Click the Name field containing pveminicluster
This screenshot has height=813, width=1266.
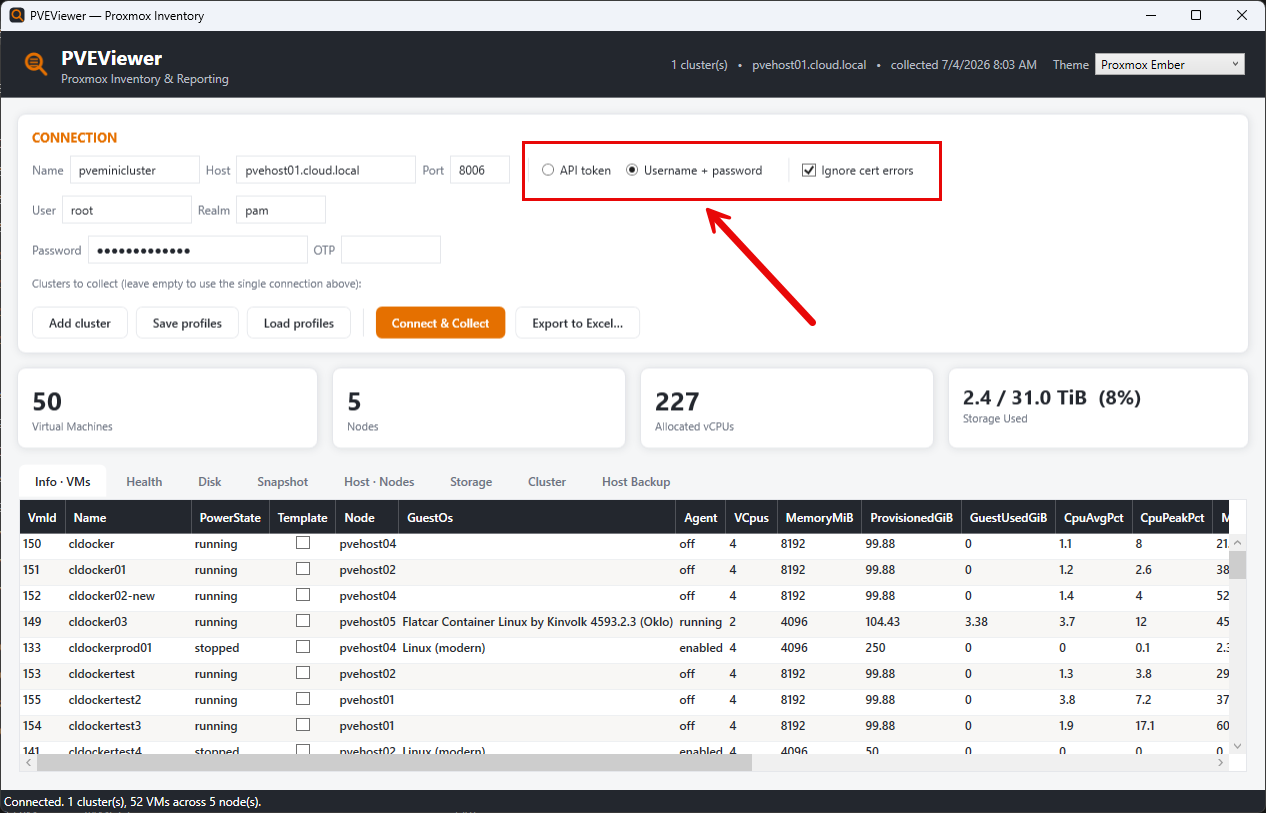pos(134,170)
